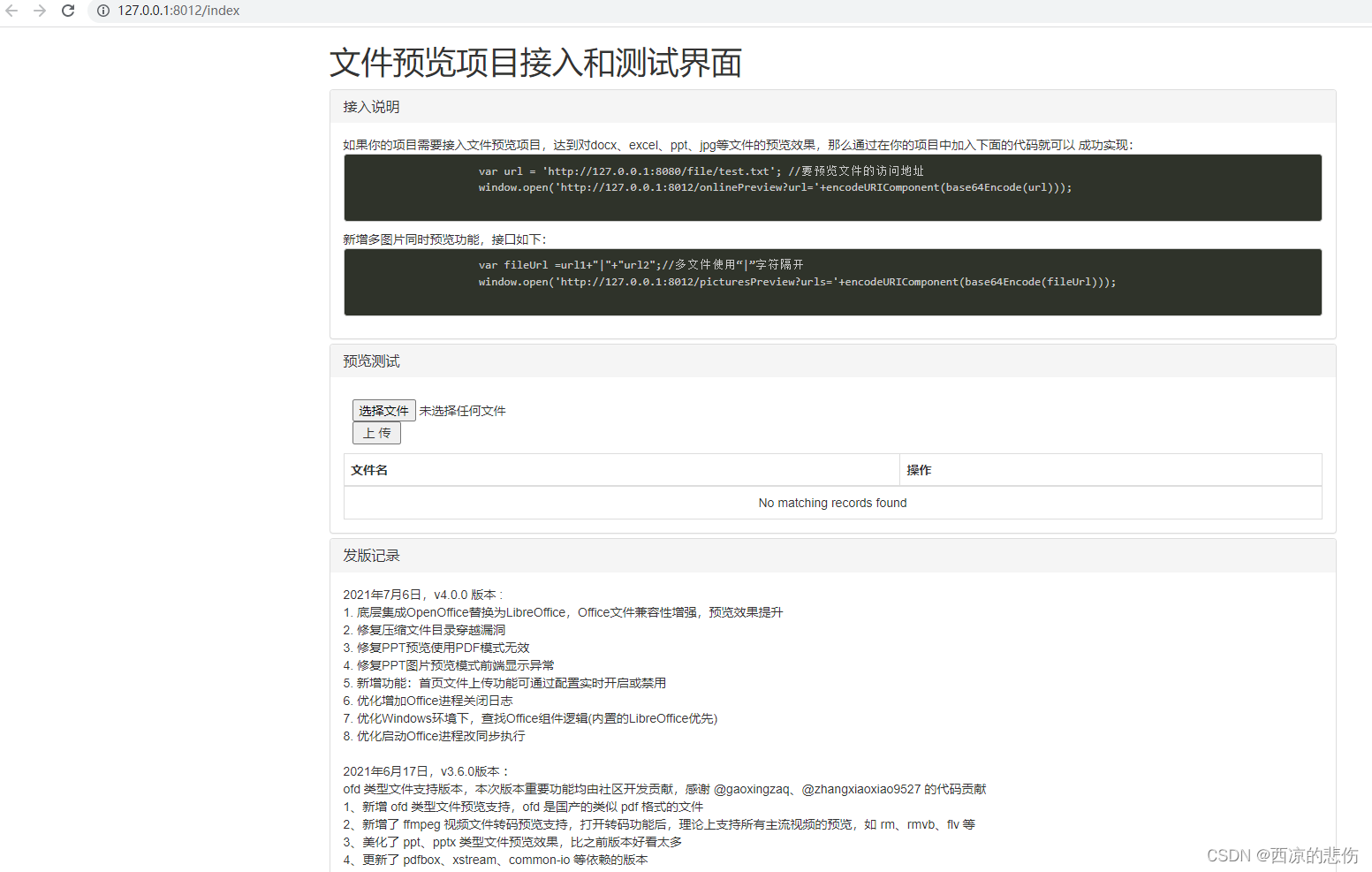Click release note '3. 修复PPT预览使用PDF模式无效'
This screenshot has width=1372, height=872.
tap(436, 648)
